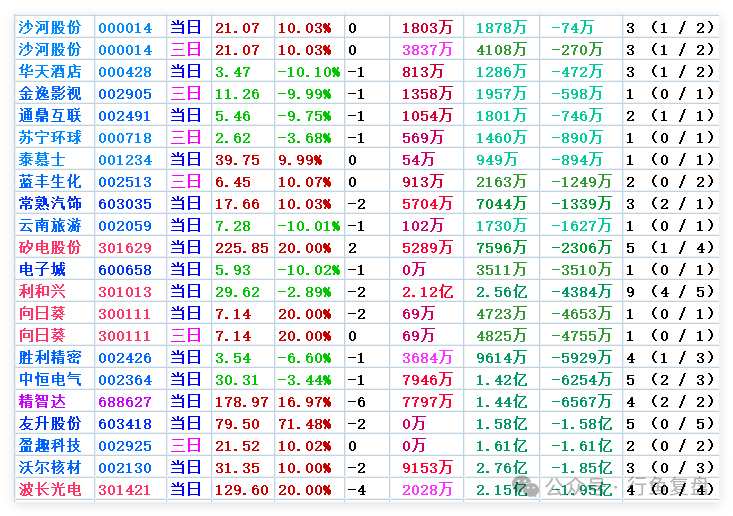Click stock code 001234
733x516 pixels.
125,160
